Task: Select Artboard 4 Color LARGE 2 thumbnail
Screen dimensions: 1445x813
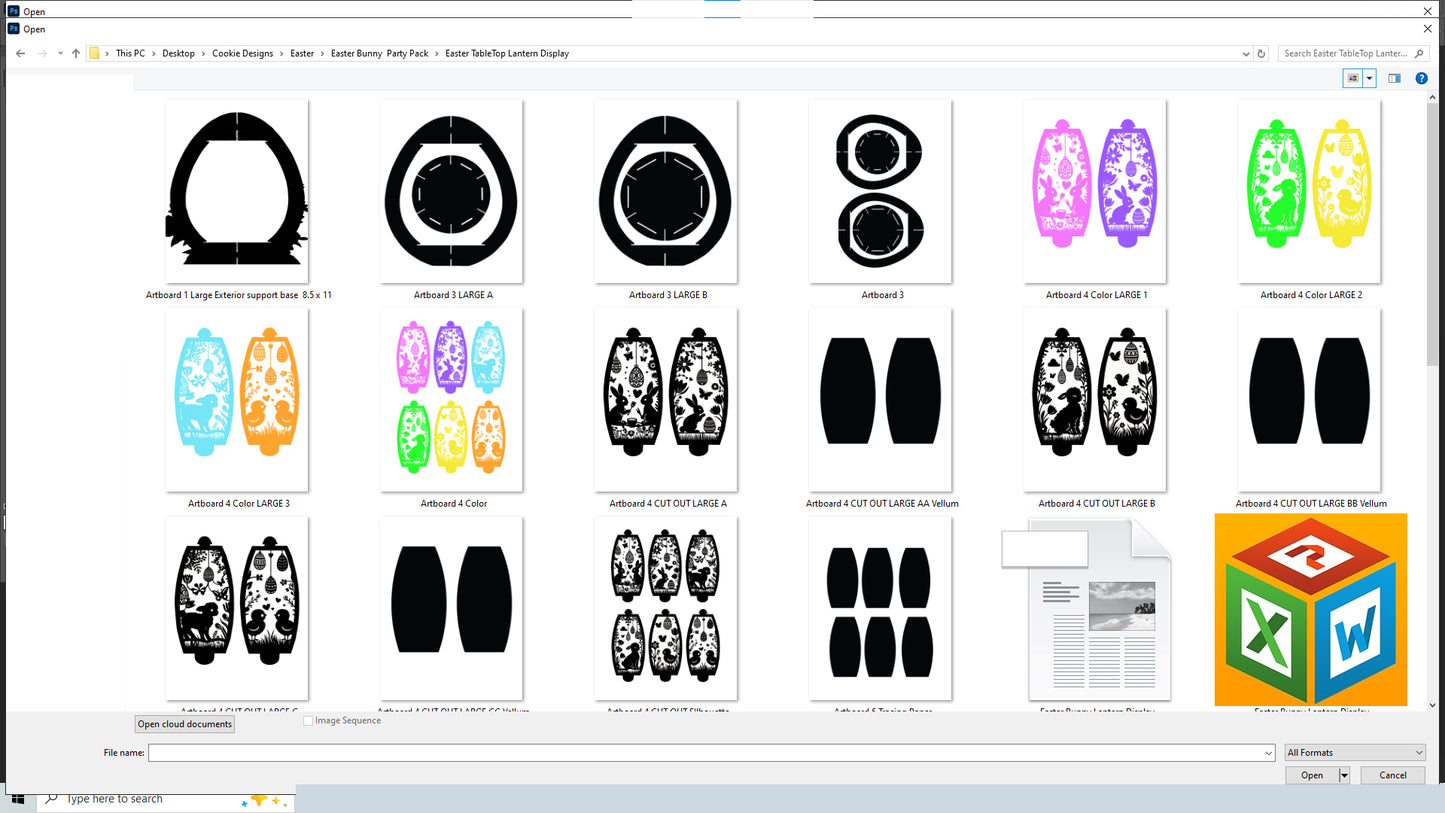Action: pyautogui.click(x=1310, y=191)
